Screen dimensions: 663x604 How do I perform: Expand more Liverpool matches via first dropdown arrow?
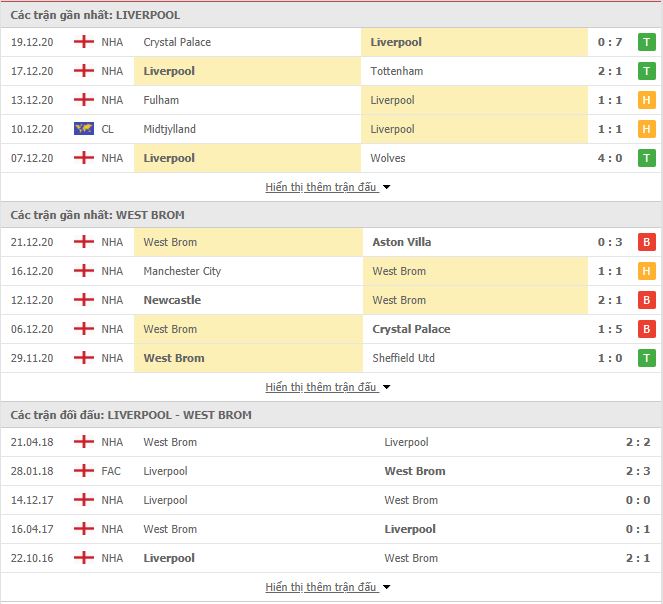386,187
